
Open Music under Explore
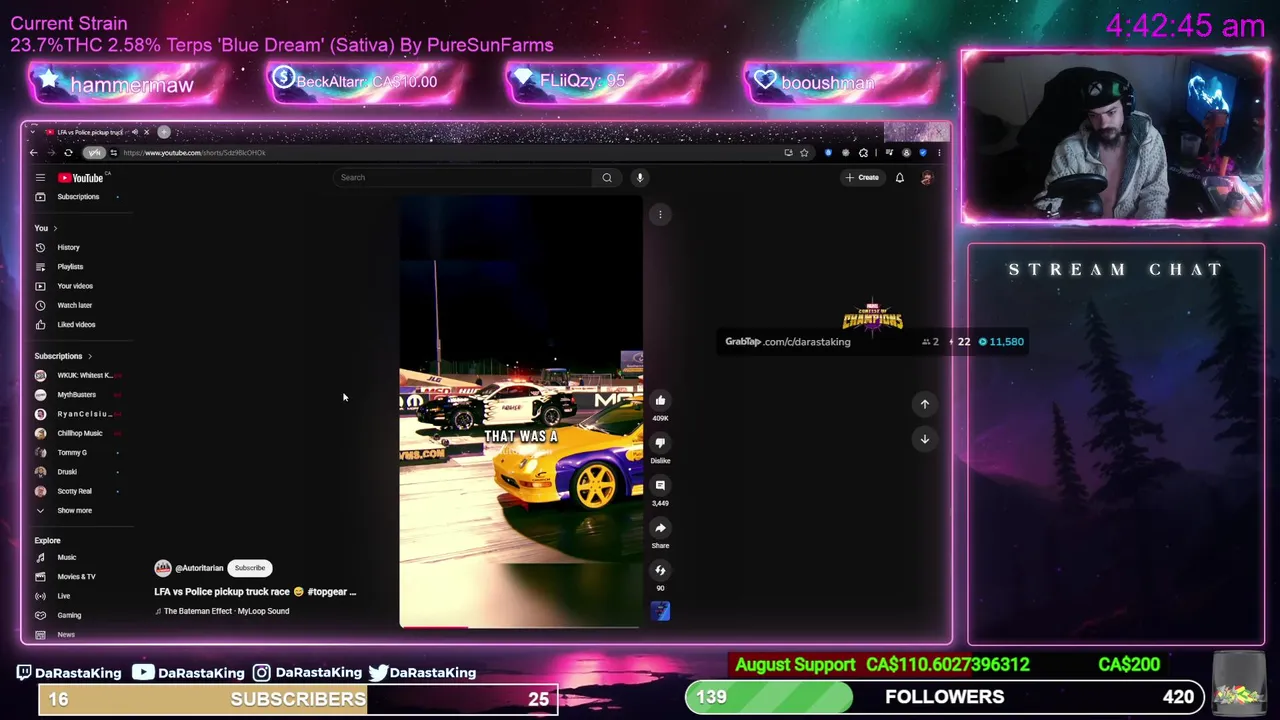coord(66,558)
